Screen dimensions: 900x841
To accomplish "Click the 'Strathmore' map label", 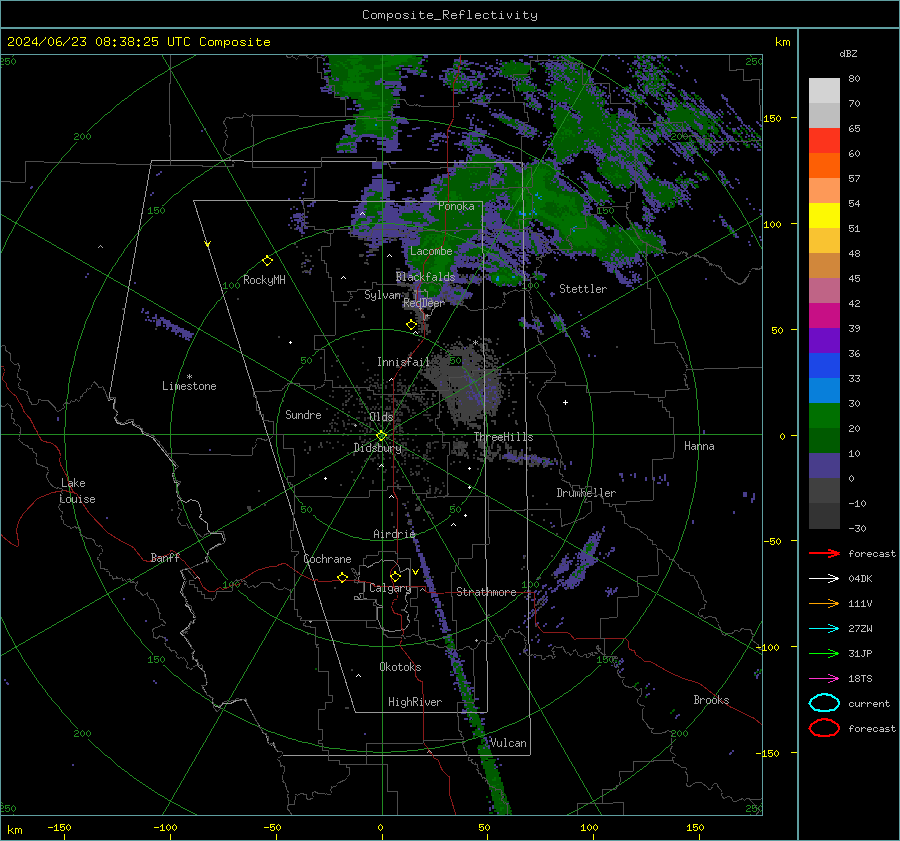I will (486, 592).
